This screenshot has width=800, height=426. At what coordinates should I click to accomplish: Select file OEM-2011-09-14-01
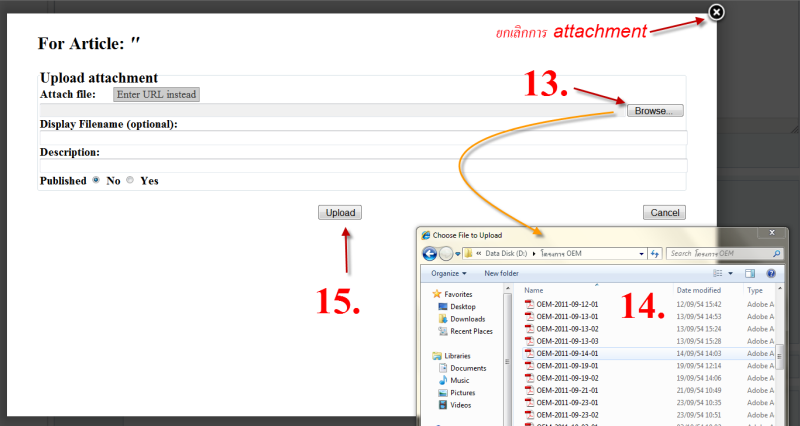click(567, 353)
